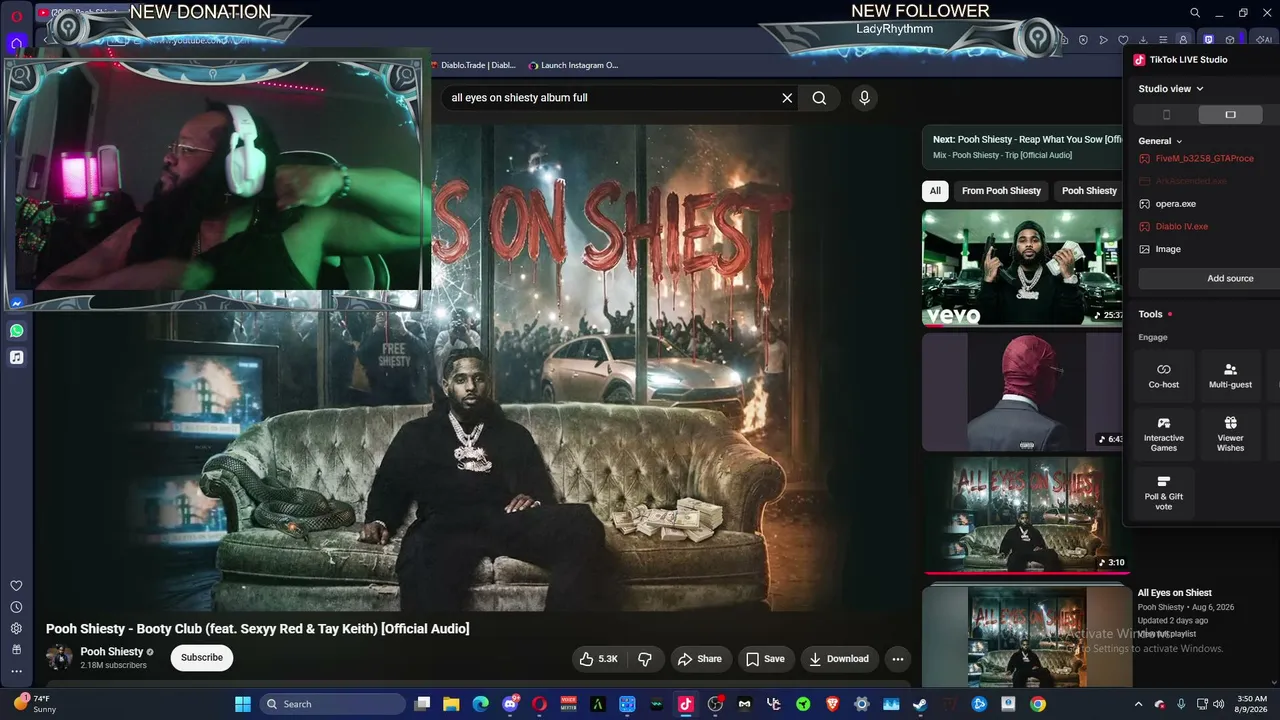Open Opera sidebar bookmarks heart icon
This screenshot has width=1280, height=720.
point(16,586)
